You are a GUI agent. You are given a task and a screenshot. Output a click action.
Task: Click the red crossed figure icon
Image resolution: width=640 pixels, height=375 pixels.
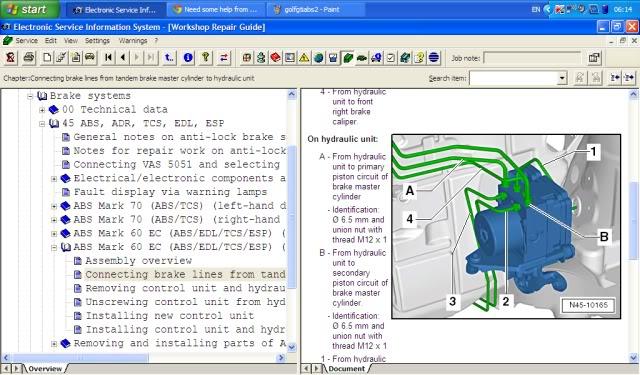coord(11,58)
